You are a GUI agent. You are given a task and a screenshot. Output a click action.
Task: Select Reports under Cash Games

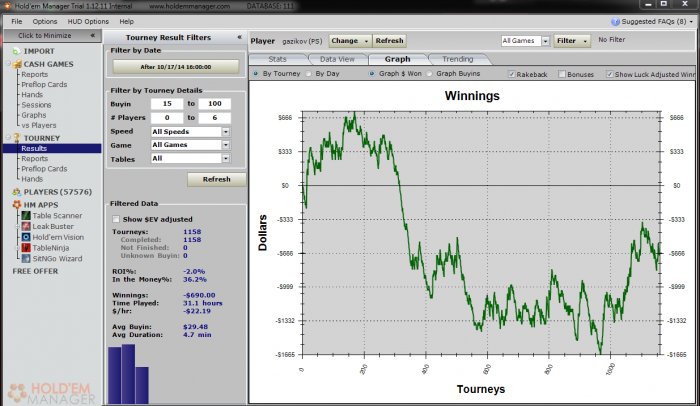[35, 74]
